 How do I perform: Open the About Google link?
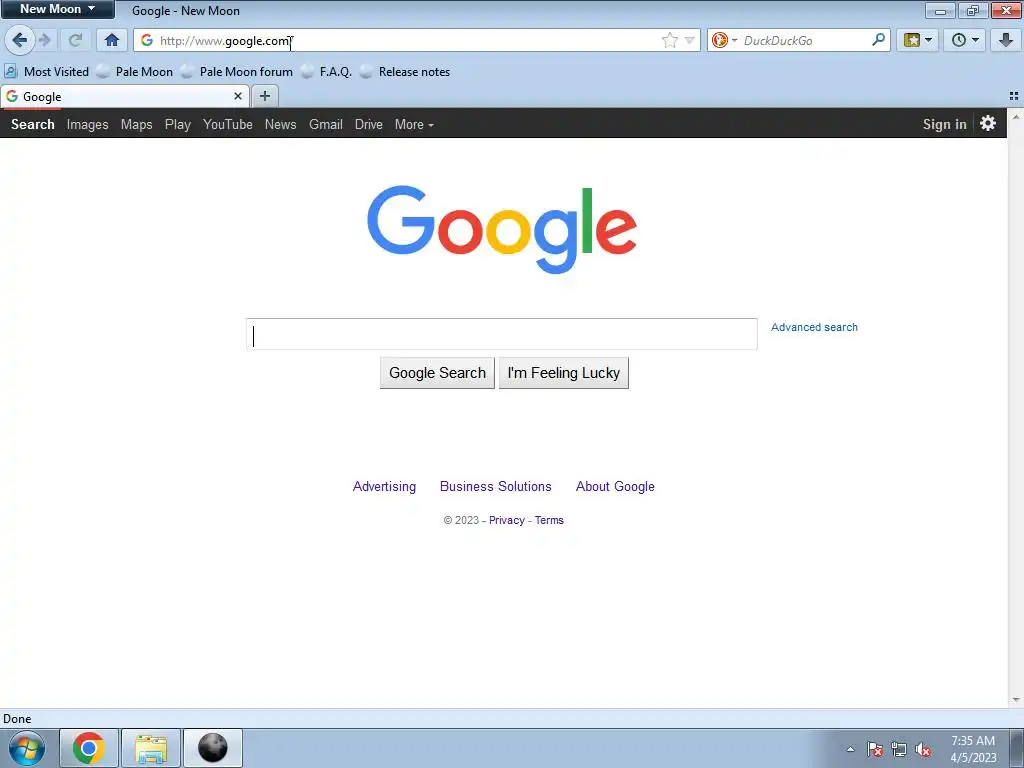tap(615, 487)
